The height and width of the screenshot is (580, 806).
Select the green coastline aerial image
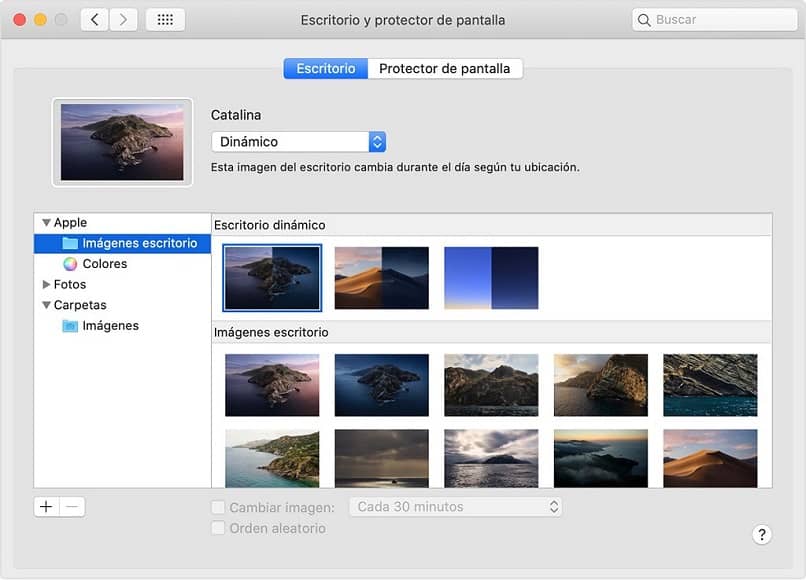point(272,458)
